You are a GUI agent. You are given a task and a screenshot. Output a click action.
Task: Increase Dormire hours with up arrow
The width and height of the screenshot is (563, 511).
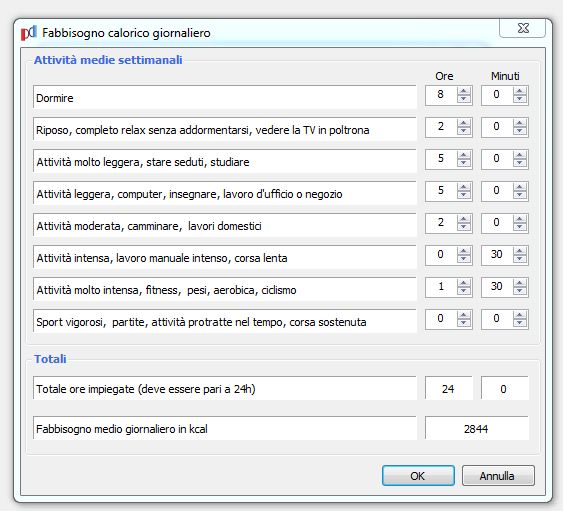(x=464, y=91)
